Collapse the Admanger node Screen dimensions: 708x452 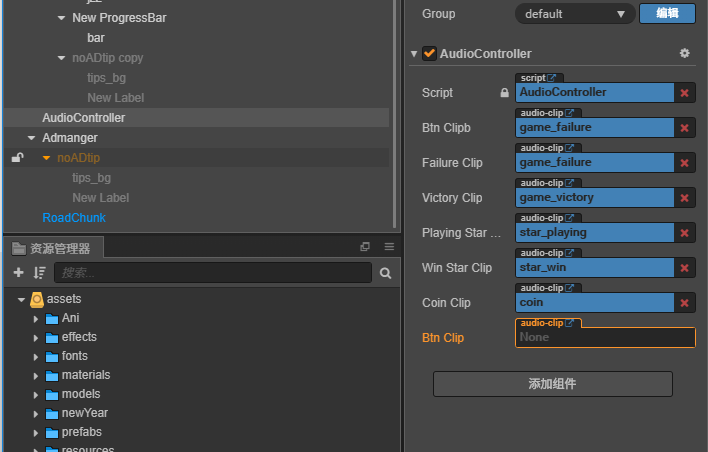click(31, 138)
